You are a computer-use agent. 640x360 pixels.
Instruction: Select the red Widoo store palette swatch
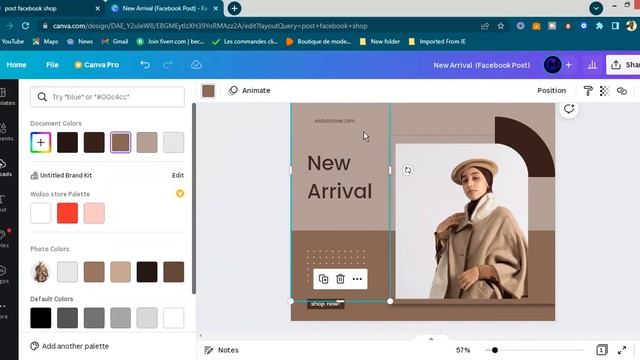coord(67,213)
